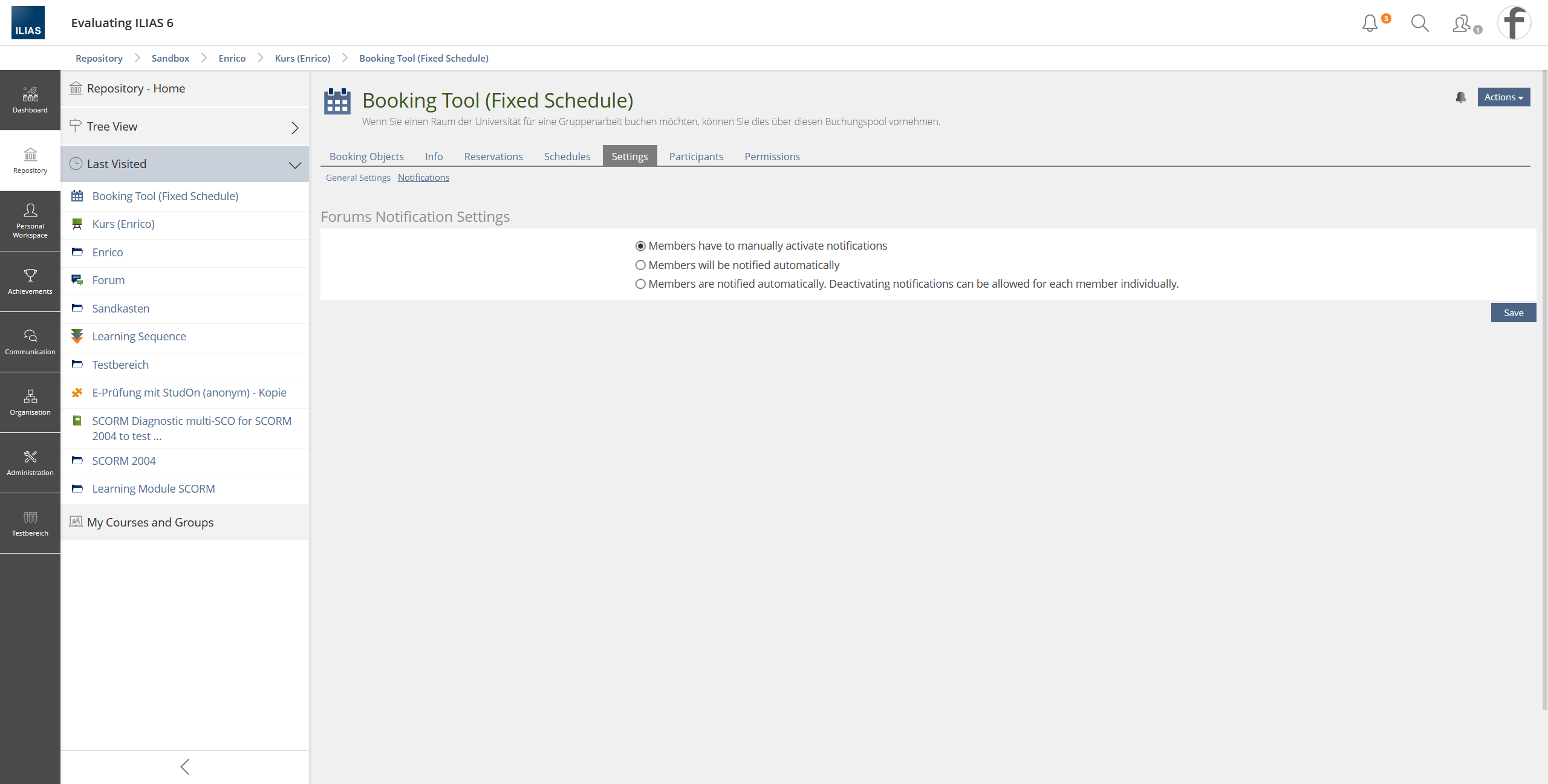The width and height of the screenshot is (1548, 784).
Task: Open Administration tools in sidebar
Action: [30, 462]
